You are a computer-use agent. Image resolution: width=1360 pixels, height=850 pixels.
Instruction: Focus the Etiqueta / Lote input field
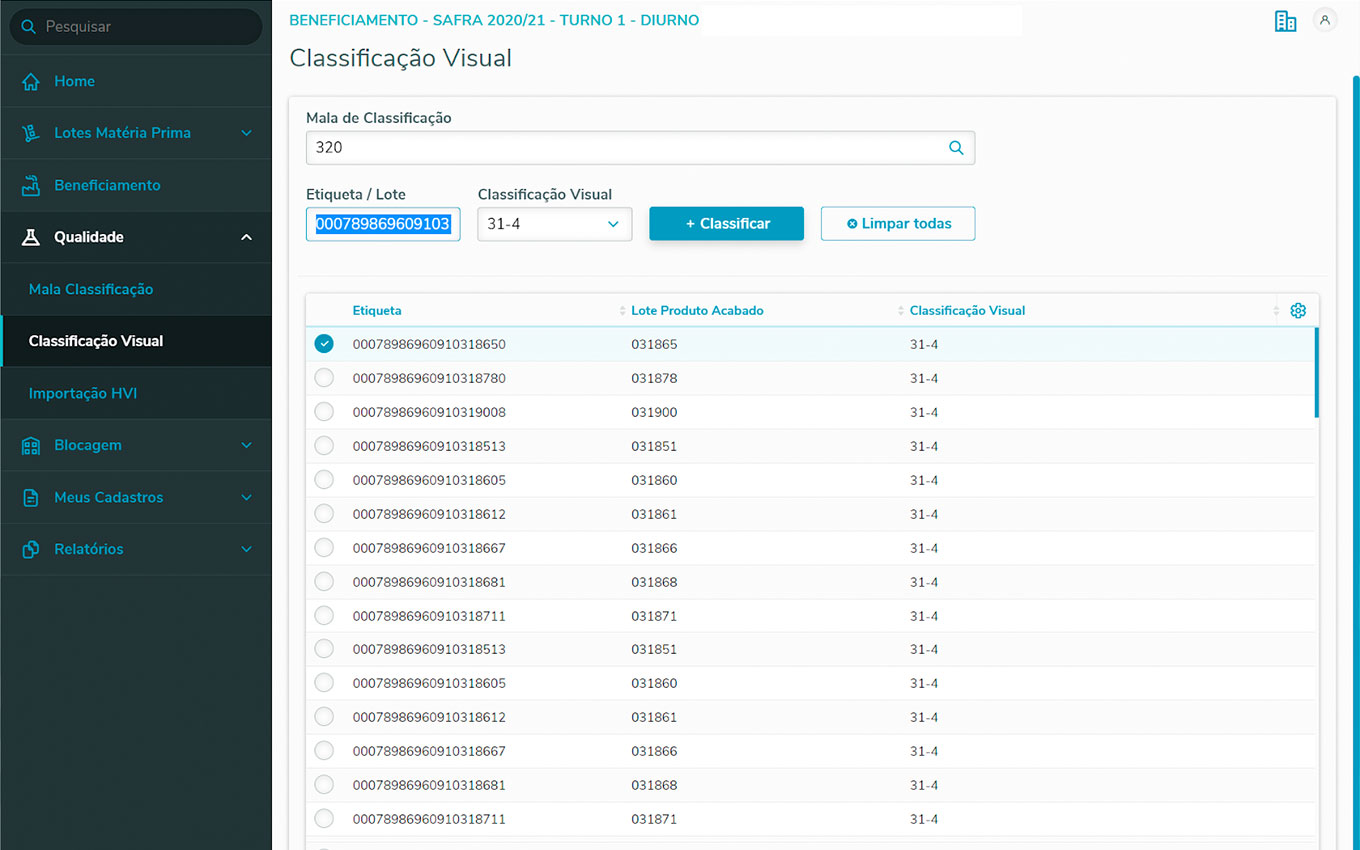[383, 224]
